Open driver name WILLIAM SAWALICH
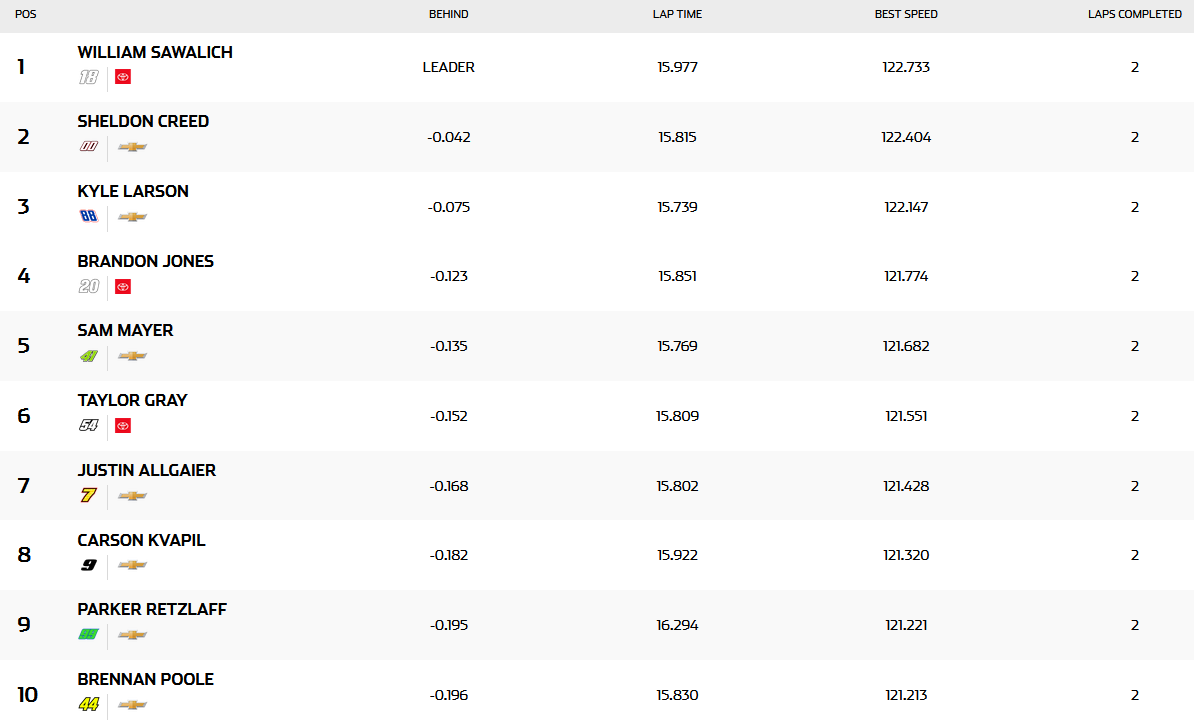 (155, 52)
